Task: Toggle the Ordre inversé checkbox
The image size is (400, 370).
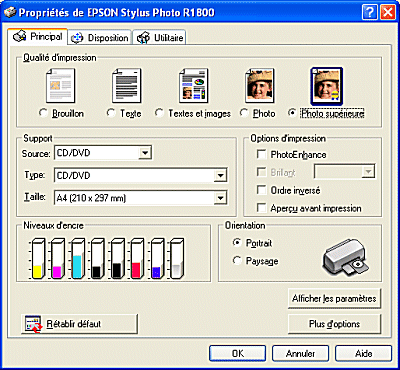Action: (x=262, y=190)
